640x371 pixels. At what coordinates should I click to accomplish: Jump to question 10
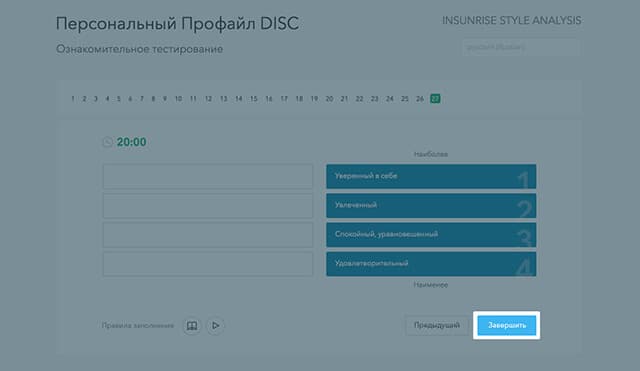point(178,99)
